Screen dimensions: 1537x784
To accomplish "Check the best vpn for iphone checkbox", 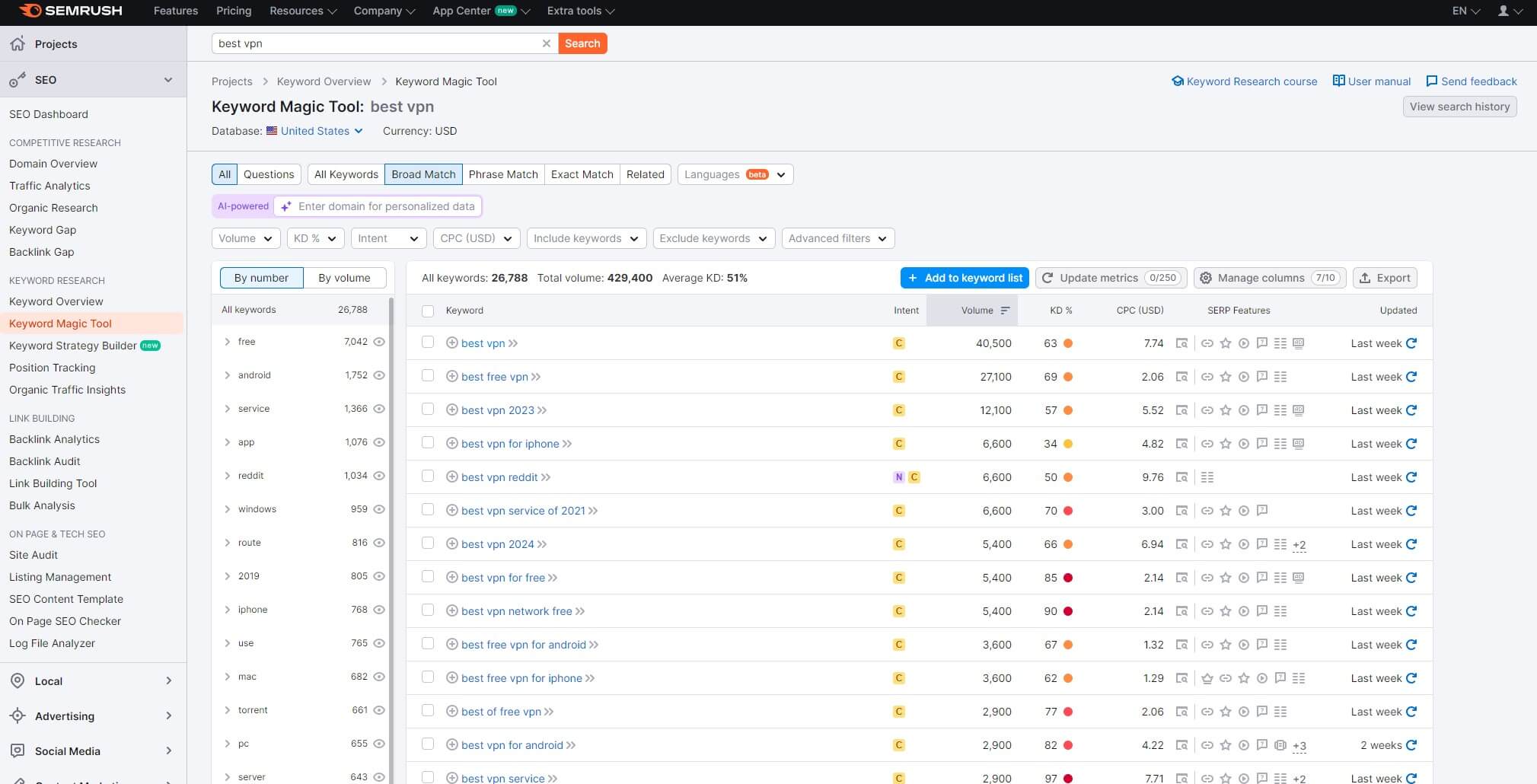I will pos(428,443).
